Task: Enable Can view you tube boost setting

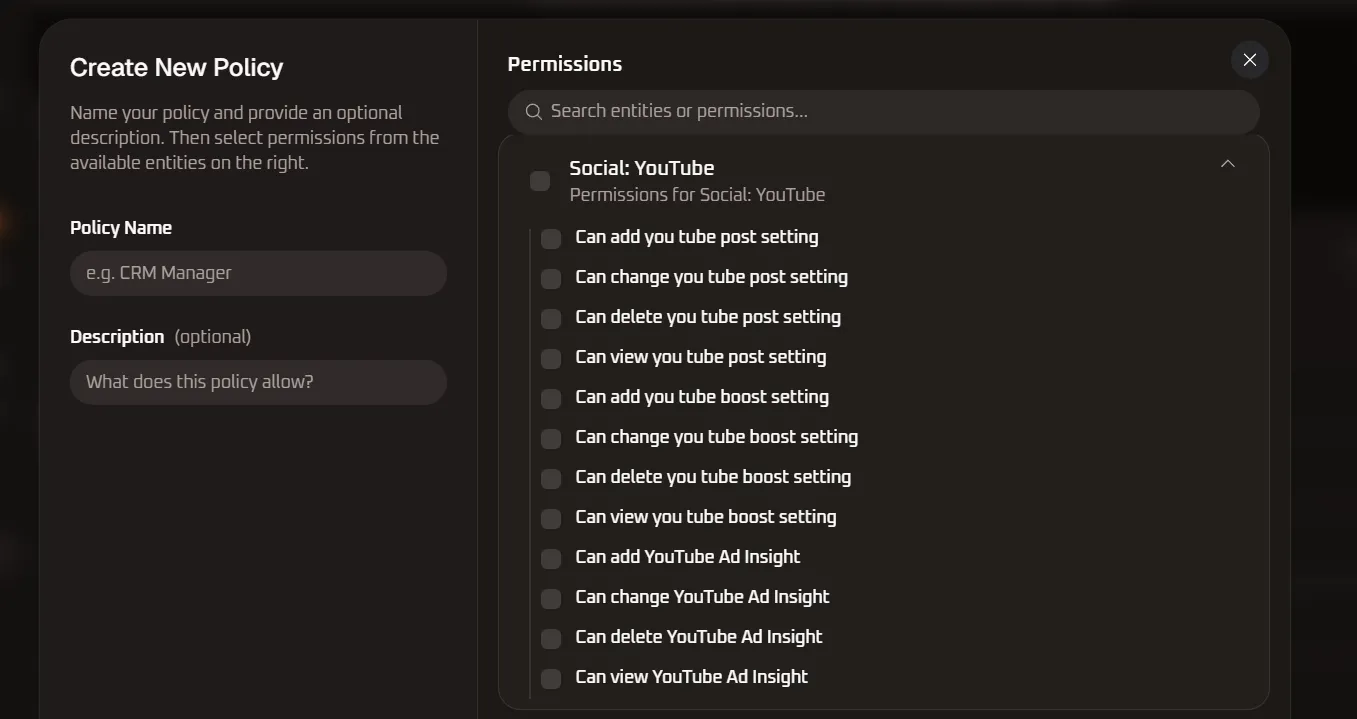Action: pyautogui.click(x=551, y=519)
